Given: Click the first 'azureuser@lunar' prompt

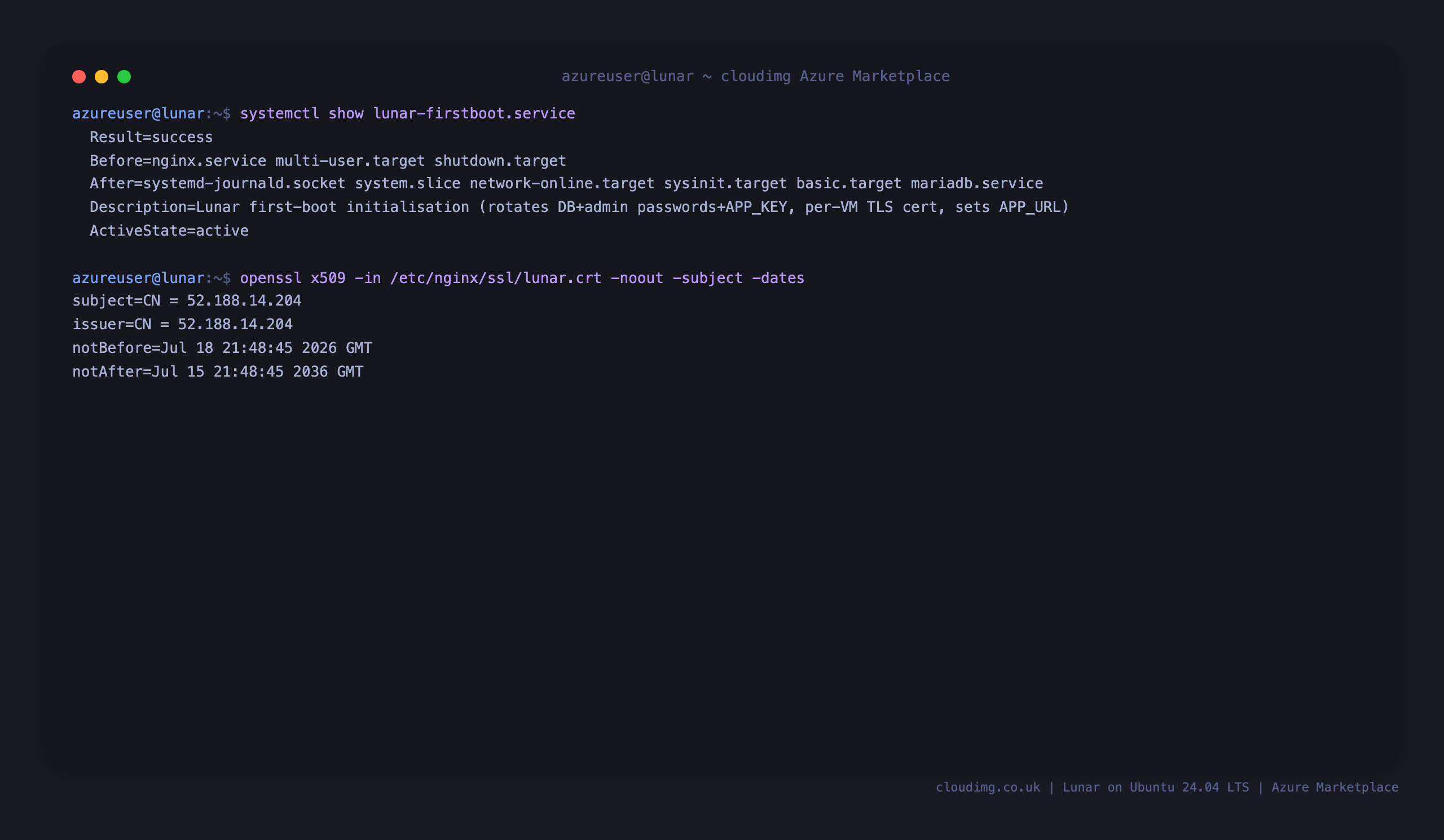Looking at the screenshot, I should pos(138,113).
